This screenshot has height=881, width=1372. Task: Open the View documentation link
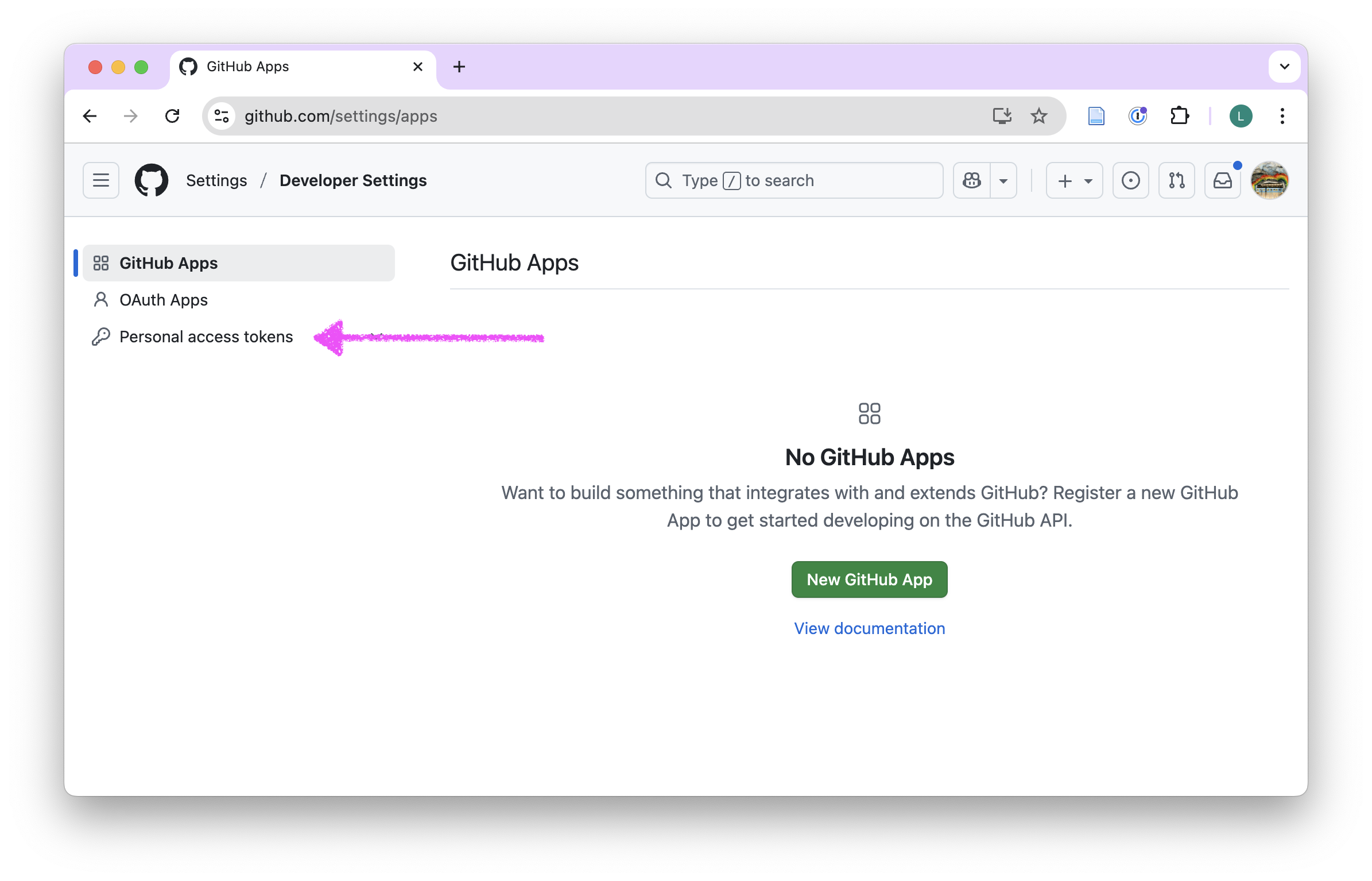point(869,628)
